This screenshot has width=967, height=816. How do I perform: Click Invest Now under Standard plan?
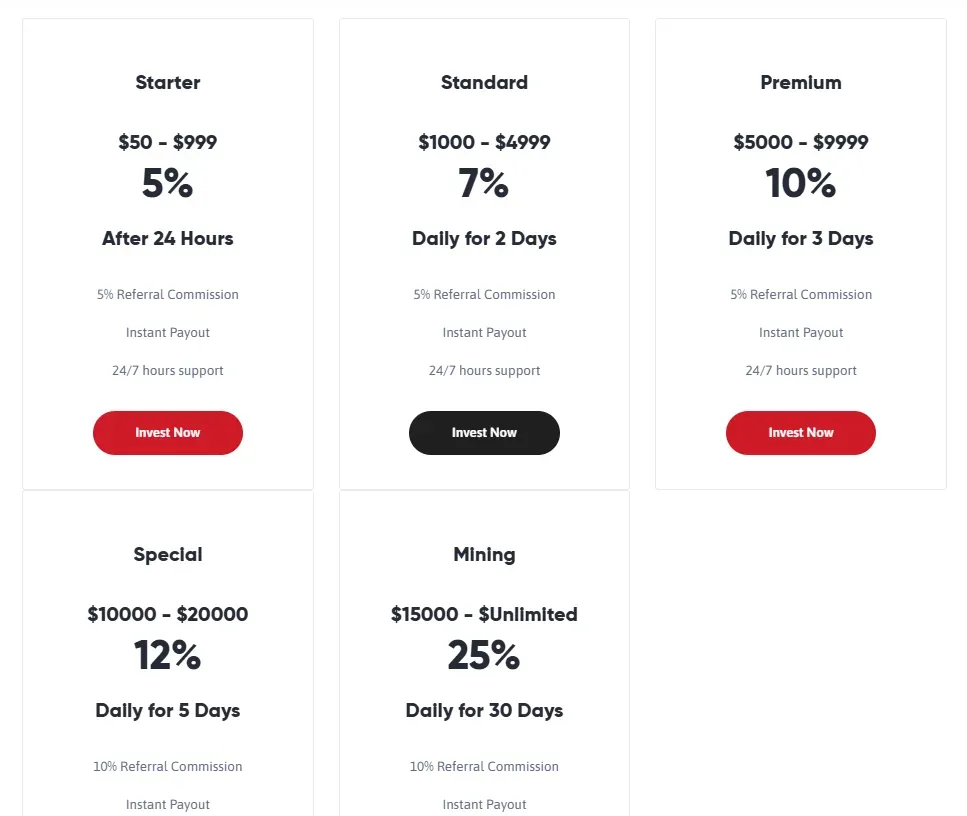point(484,433)
